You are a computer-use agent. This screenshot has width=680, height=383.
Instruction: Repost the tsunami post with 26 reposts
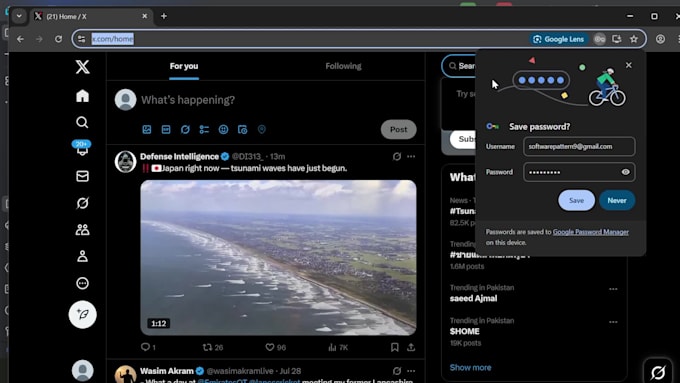[x=213, y=347]
